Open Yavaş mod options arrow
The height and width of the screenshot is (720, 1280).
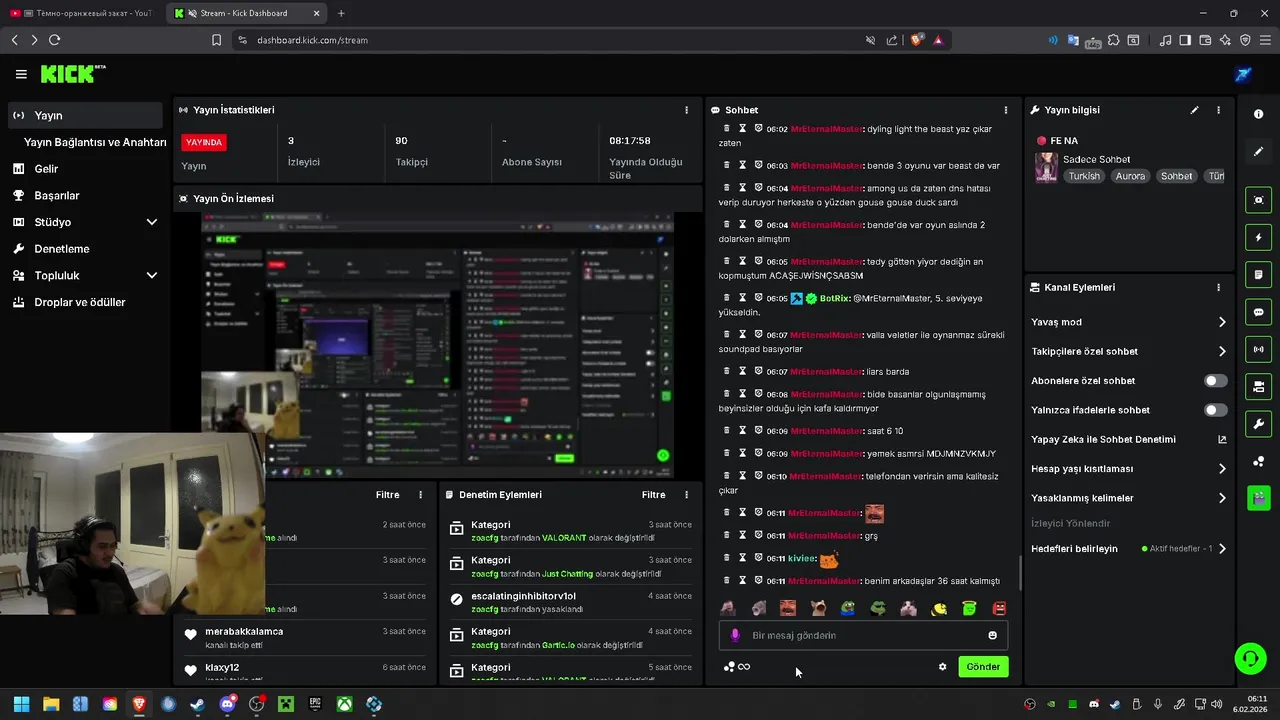[1222, 322]
